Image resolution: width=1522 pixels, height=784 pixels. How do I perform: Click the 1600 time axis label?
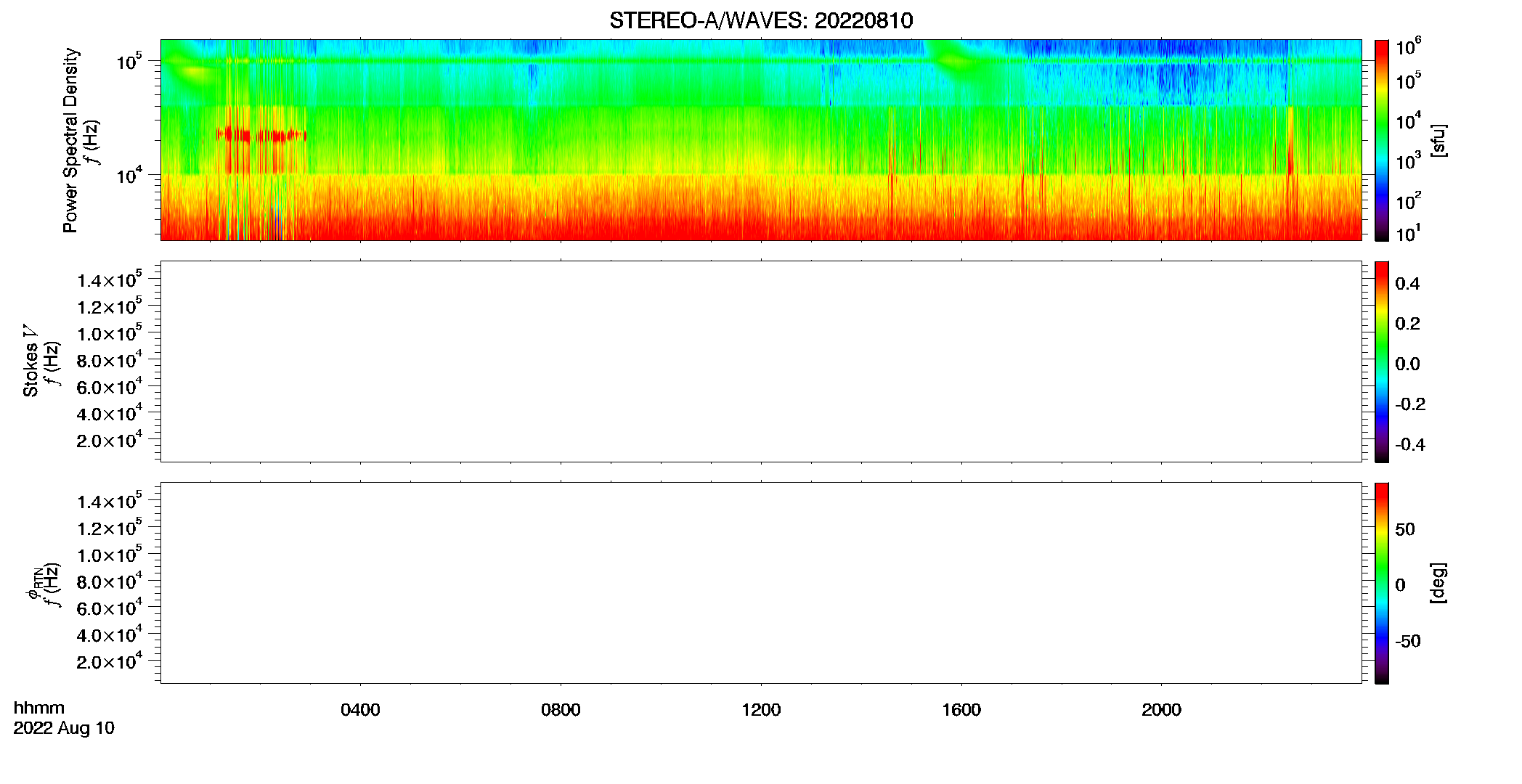click(961, 710)
